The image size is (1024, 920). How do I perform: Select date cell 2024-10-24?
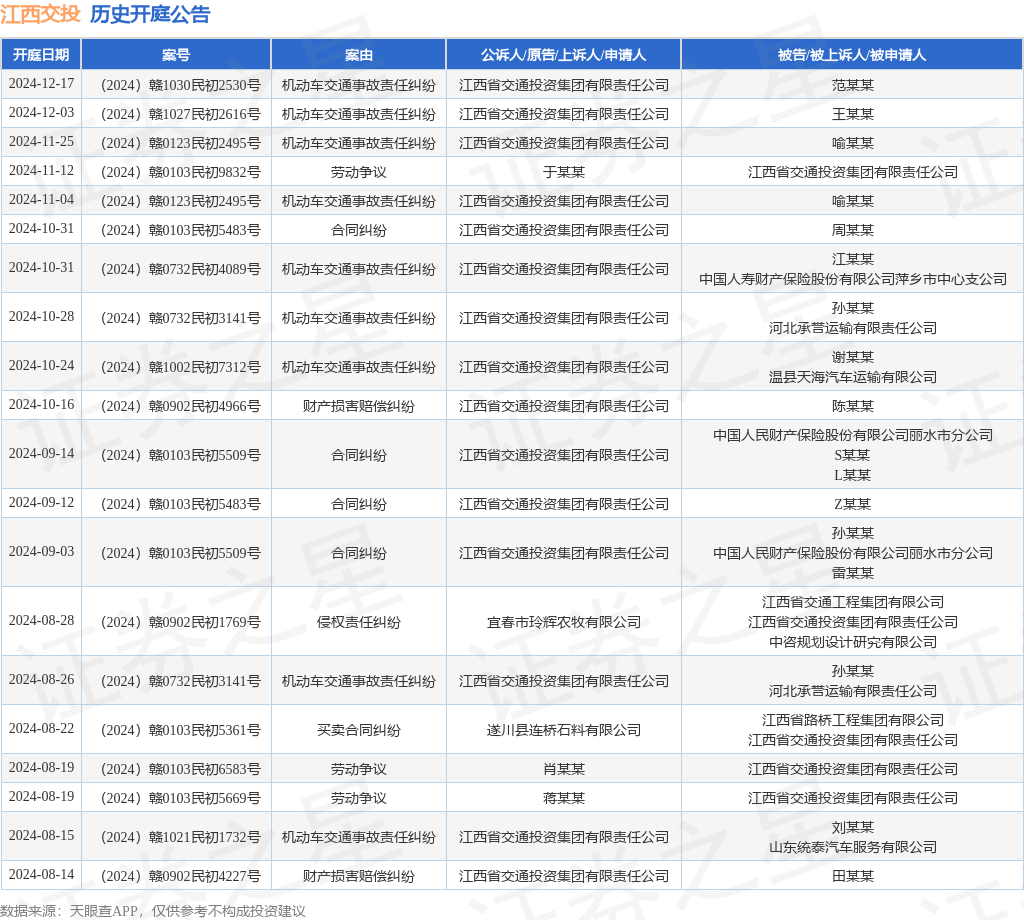click(41, 365)
